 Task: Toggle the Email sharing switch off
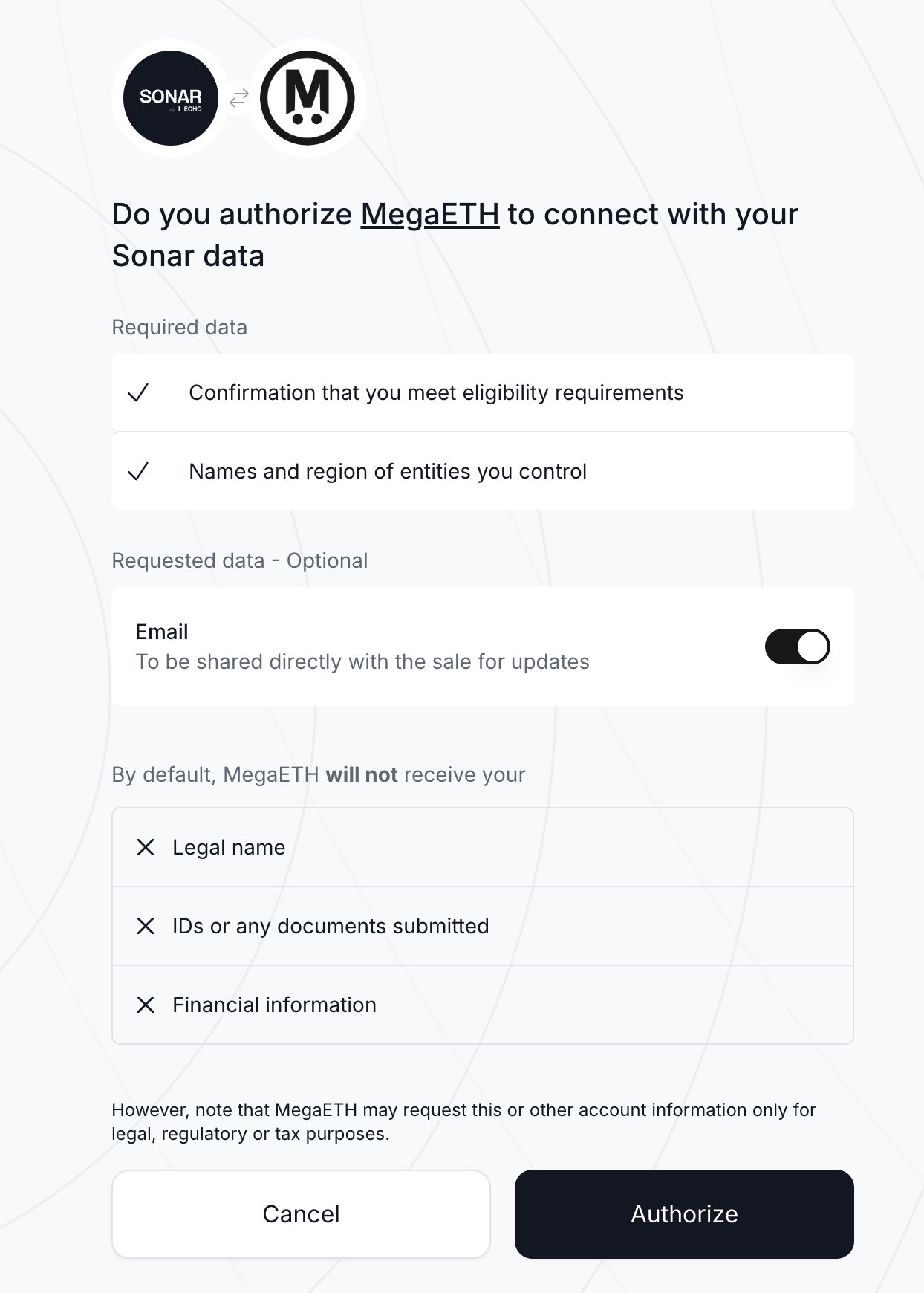coord(797,646)
